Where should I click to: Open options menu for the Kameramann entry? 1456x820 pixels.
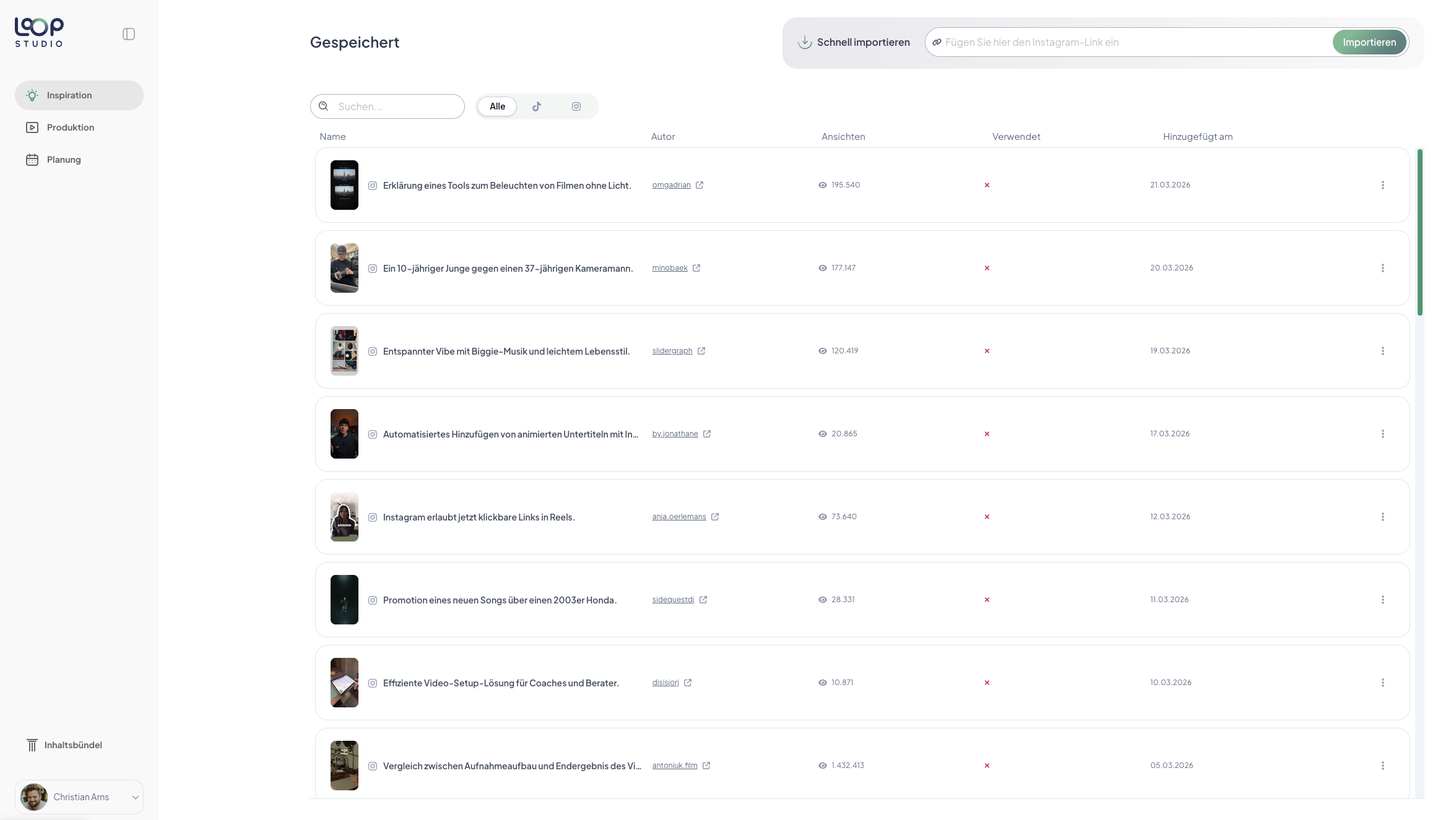point(1383,267)
